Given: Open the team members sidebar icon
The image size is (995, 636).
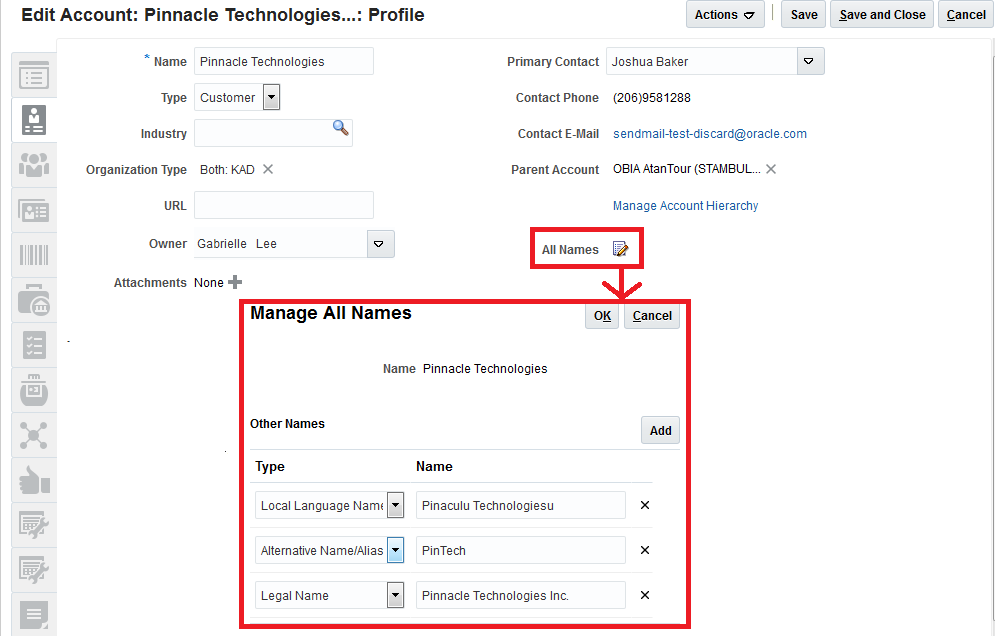Looking at the screenshot, I should tap(34, 165).
